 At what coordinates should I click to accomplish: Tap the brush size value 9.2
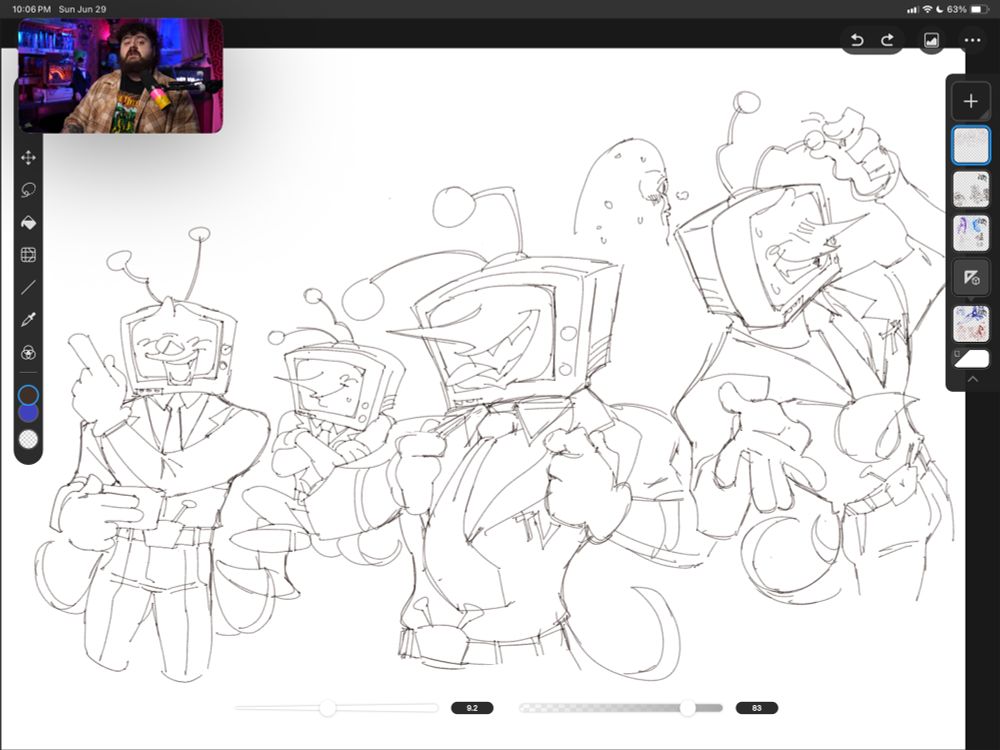472,708
